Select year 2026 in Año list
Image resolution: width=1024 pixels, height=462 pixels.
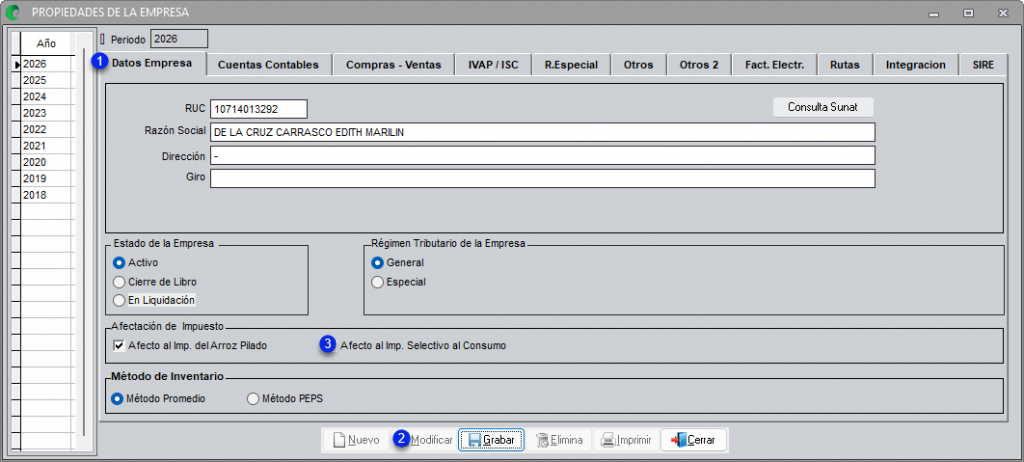pyautogui.click(x=47, y=64)
